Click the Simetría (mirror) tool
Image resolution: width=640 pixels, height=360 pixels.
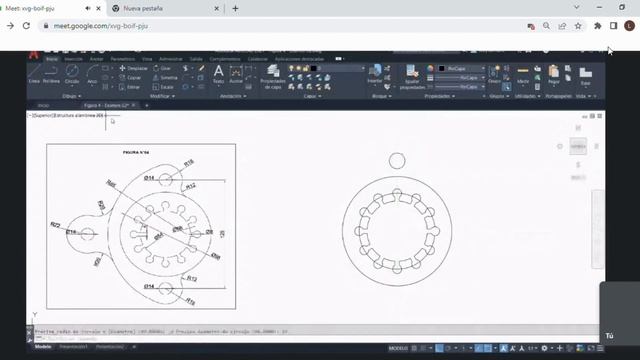pos(165,78)
